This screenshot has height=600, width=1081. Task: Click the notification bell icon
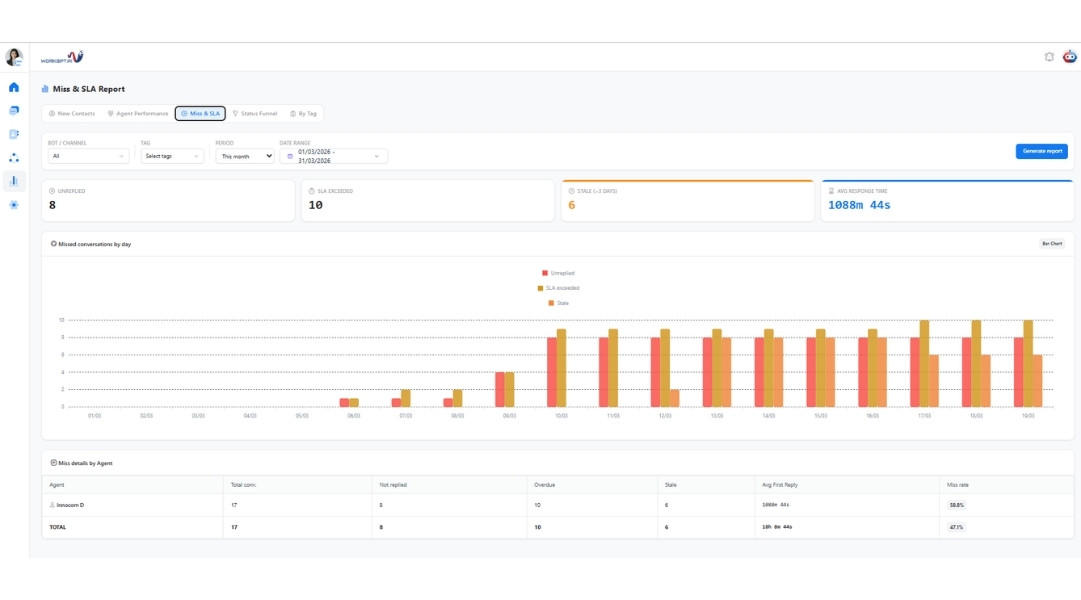(x=1049, y=57)
